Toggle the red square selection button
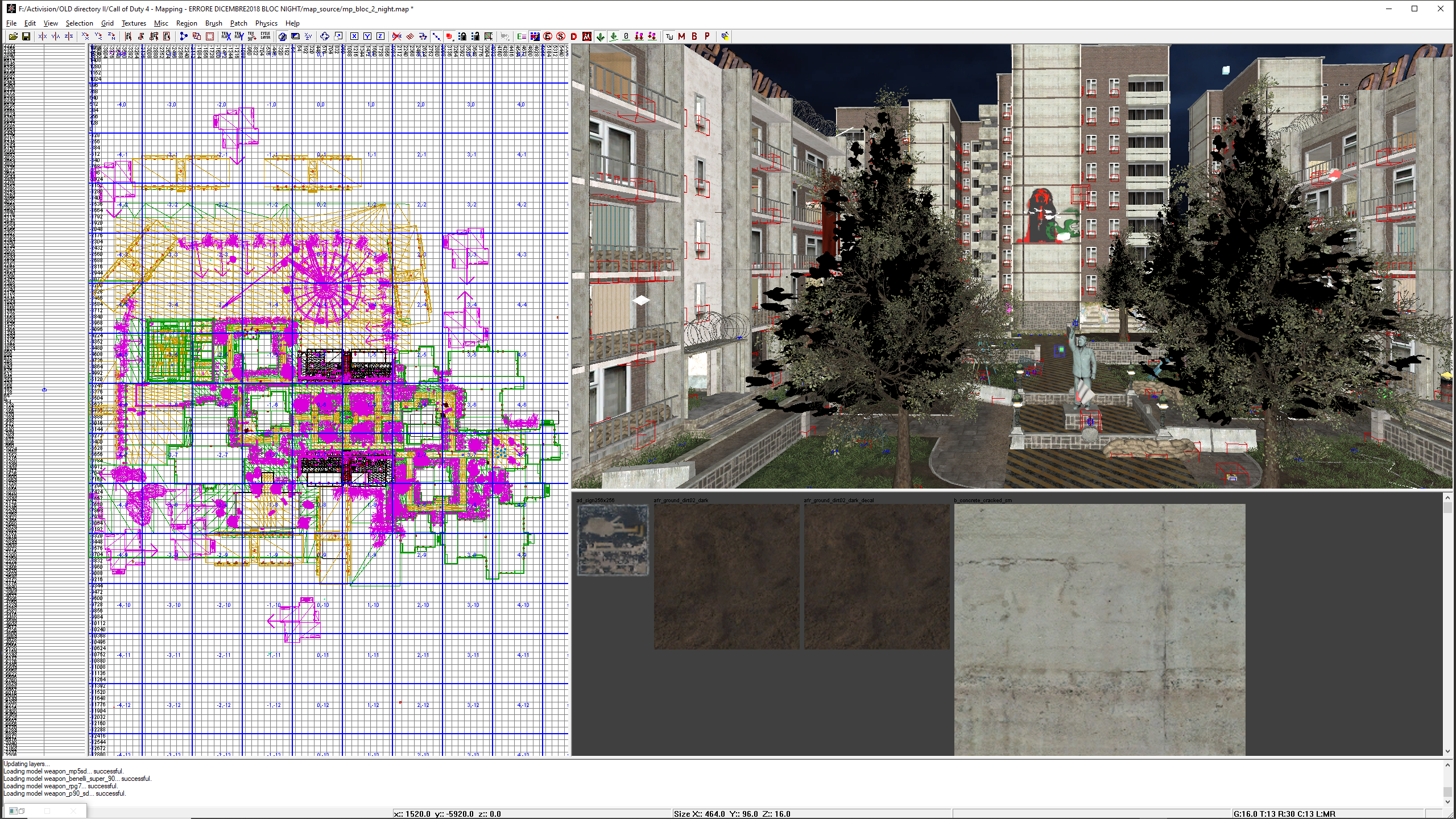The image size is (1456, 819). coord(449,36)
